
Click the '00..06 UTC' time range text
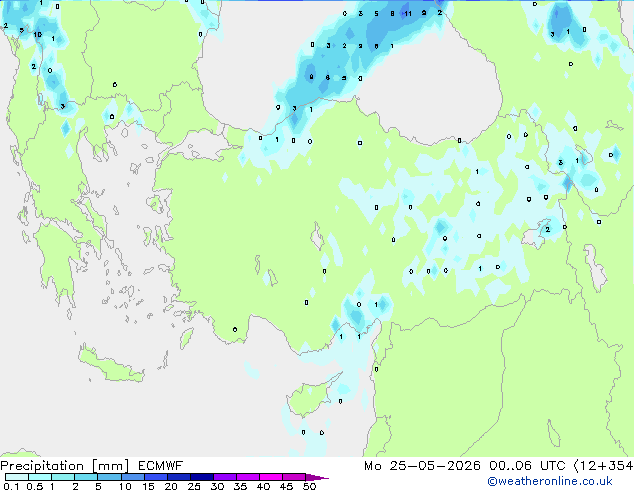point(526,466)
